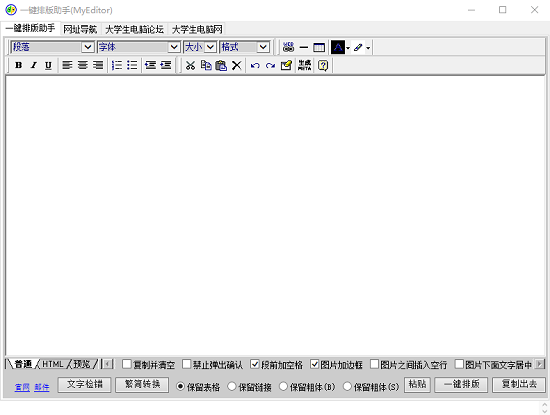
Task: Undo the last action
Action: tap(255, 66)
